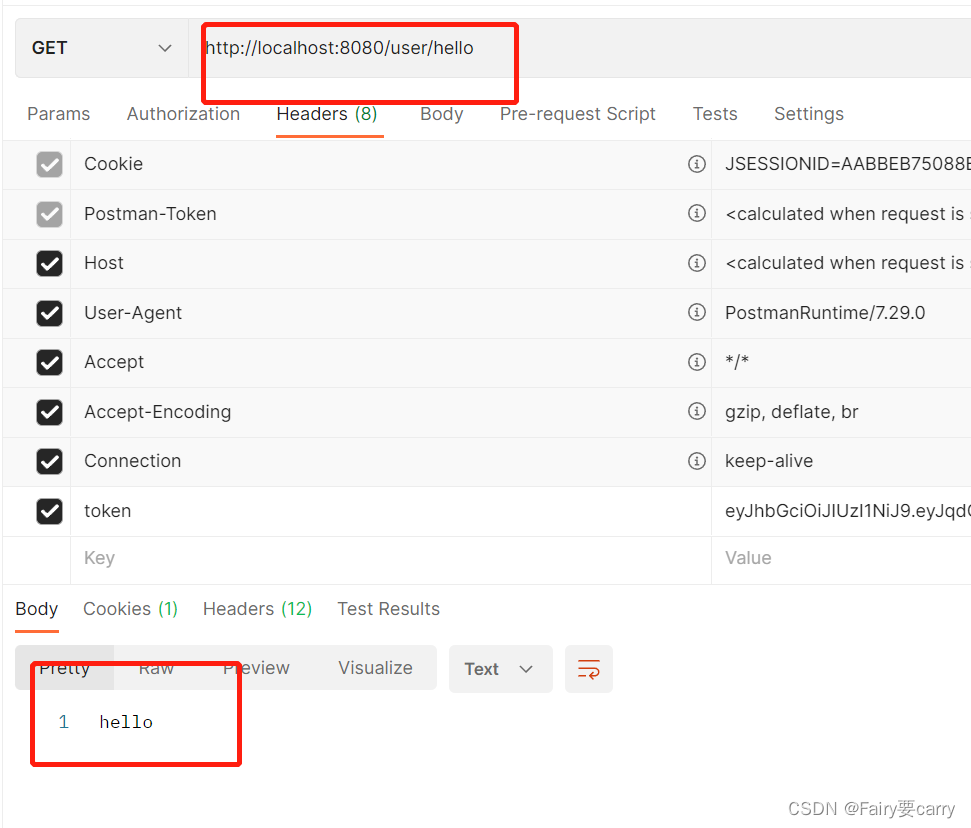This screenshot has height=828, width=971.
Task: Switch to the Params tab
Action: point(58,114)
